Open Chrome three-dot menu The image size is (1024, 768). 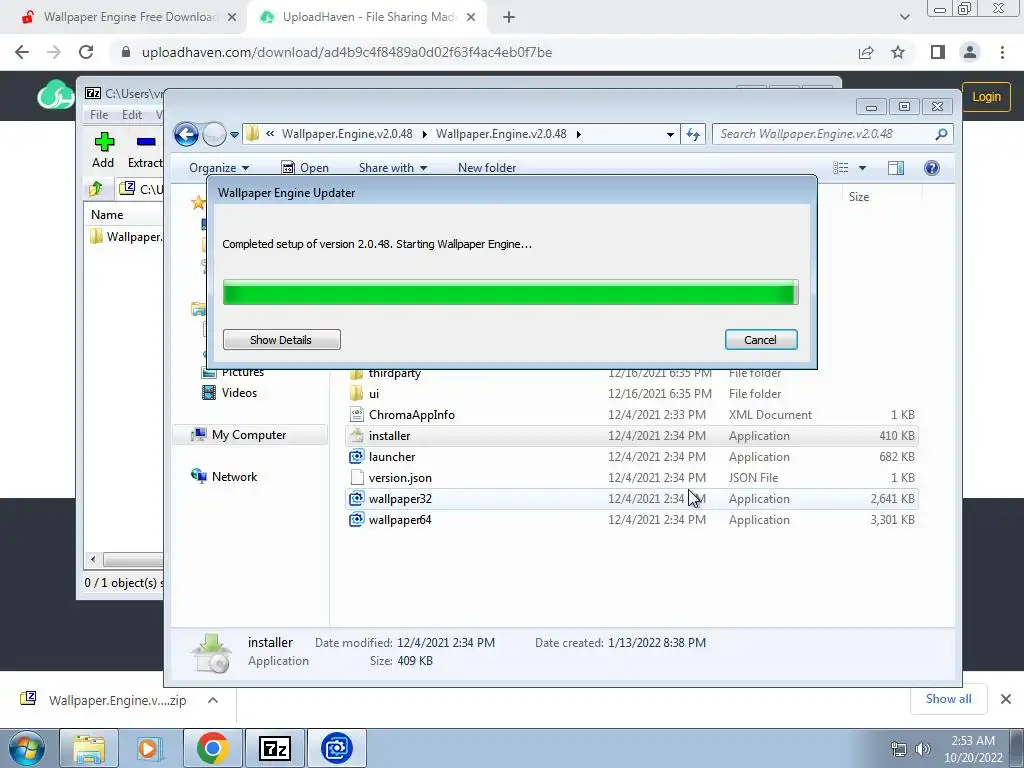tap(1002, 52)
